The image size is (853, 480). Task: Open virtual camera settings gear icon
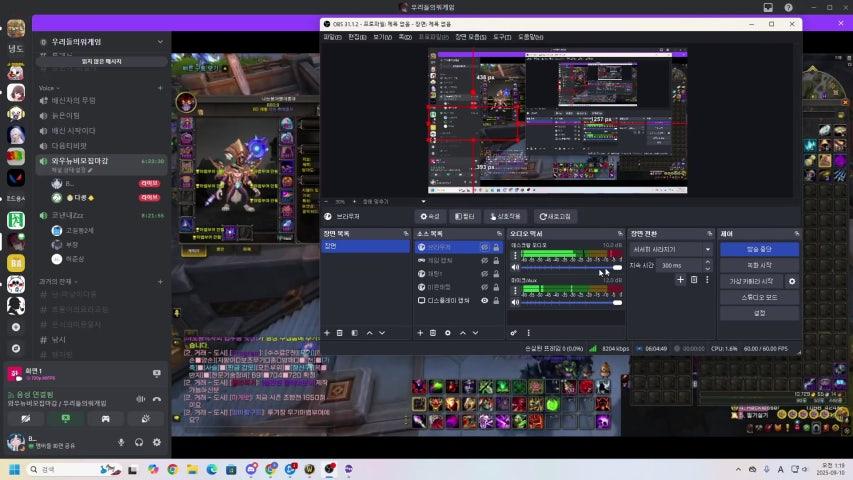[792, 281]
